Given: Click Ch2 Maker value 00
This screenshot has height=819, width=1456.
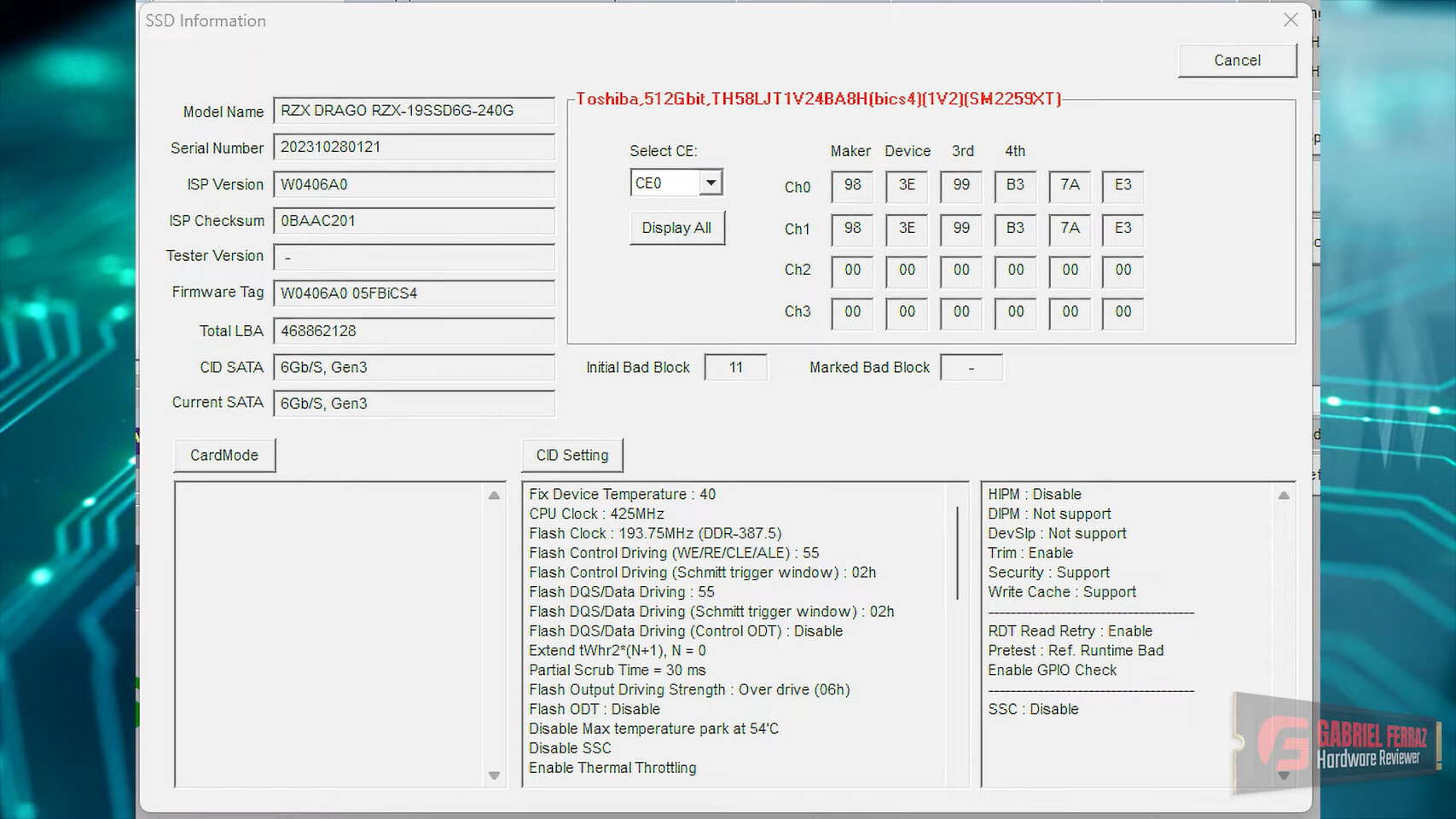Looking at the screenshot, I should (852, 270).
